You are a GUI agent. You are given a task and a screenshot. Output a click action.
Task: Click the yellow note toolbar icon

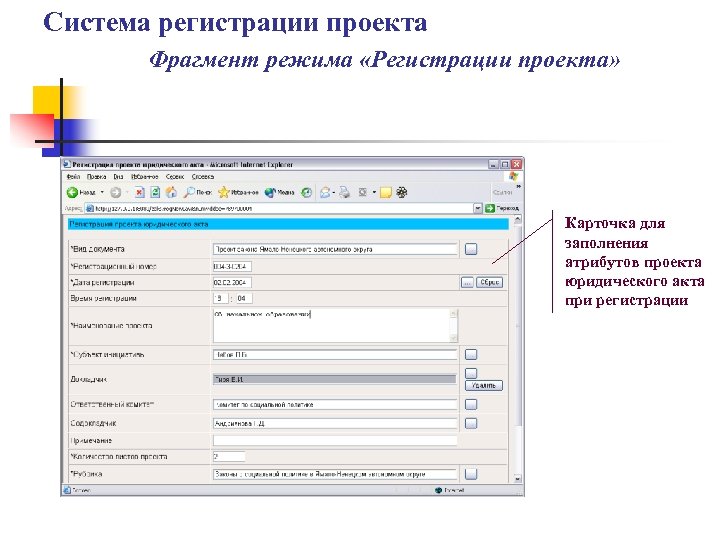click(386, 192)
